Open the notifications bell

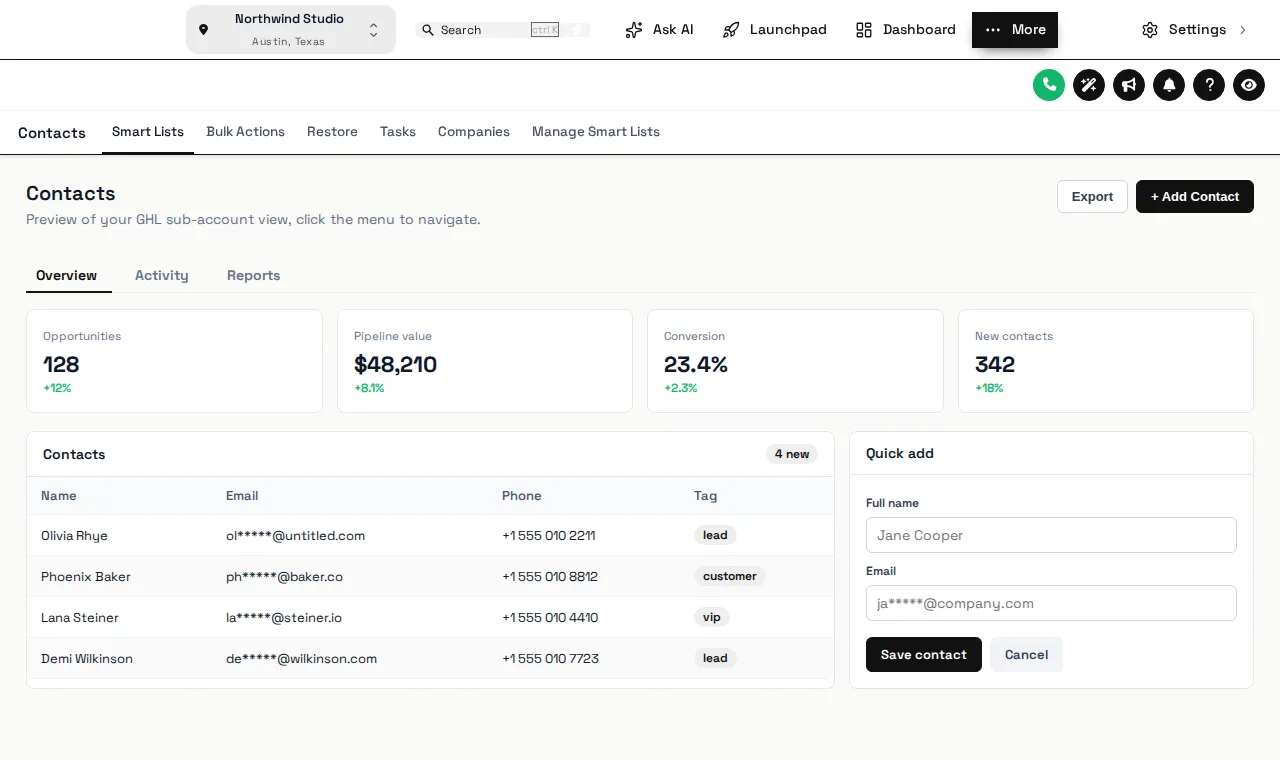1169,85
